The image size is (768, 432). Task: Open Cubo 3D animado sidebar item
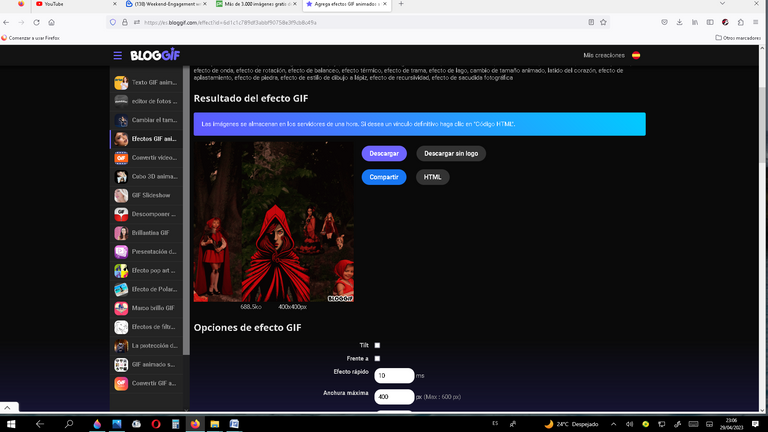(146, 176)
